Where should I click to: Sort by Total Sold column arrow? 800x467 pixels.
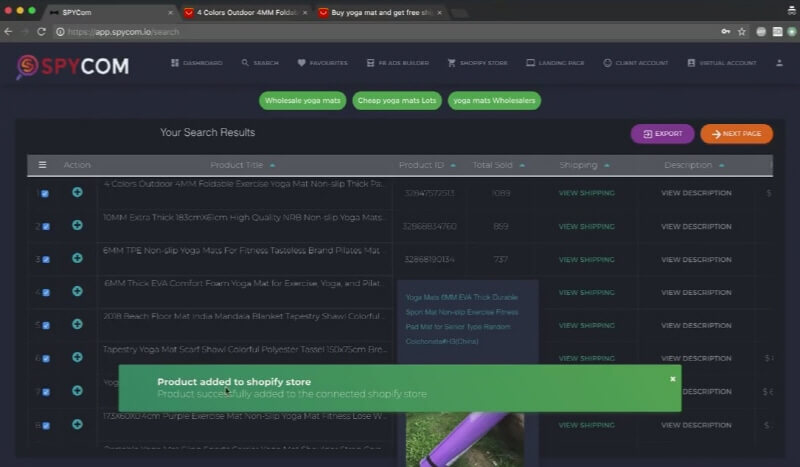click(522, 165)
